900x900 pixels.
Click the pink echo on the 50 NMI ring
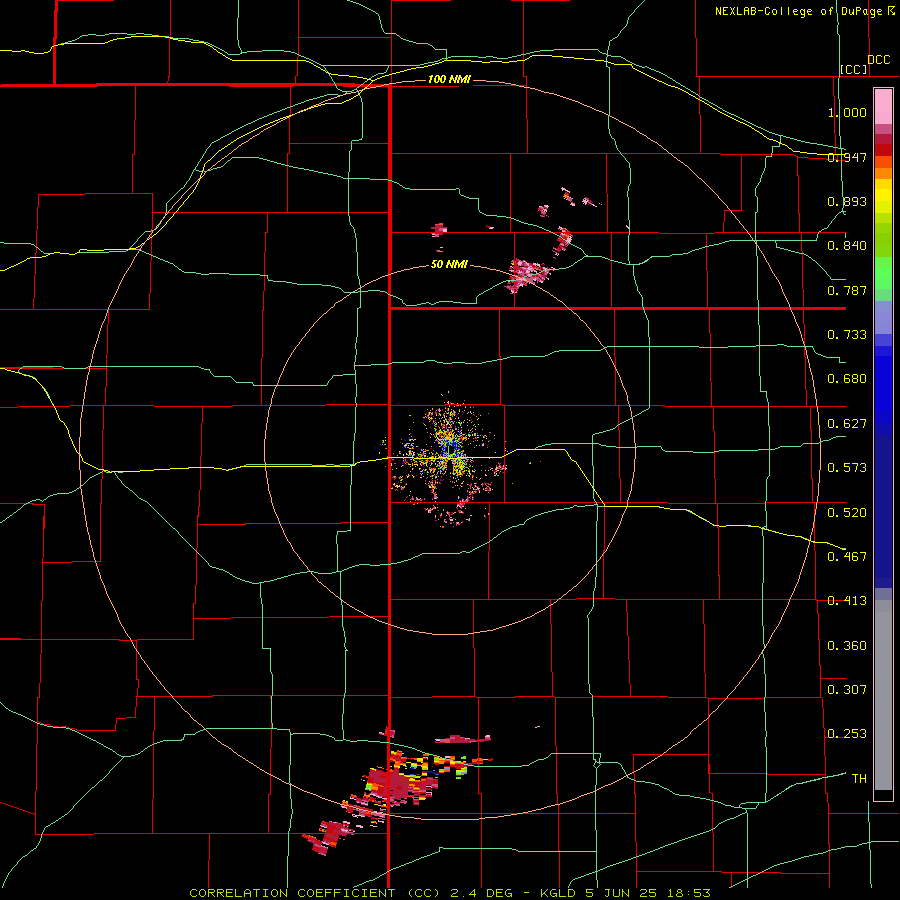coord(528,274)
